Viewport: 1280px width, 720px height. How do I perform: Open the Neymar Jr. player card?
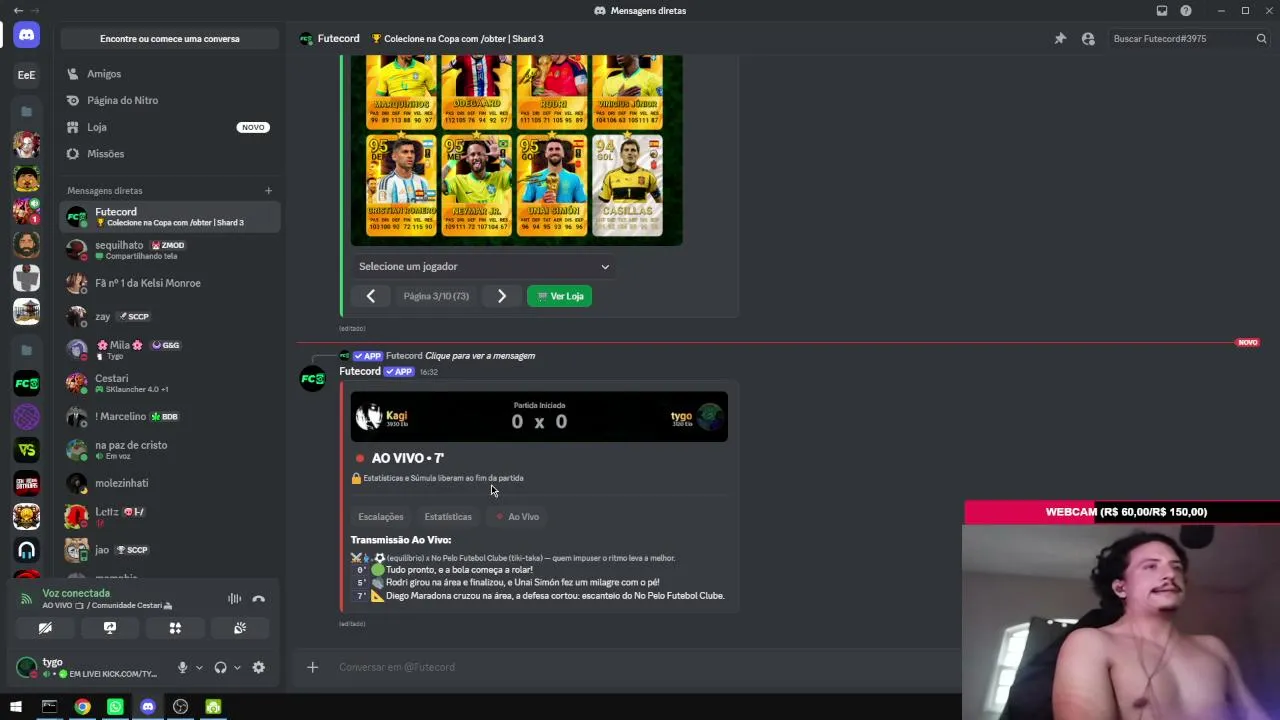477,187
